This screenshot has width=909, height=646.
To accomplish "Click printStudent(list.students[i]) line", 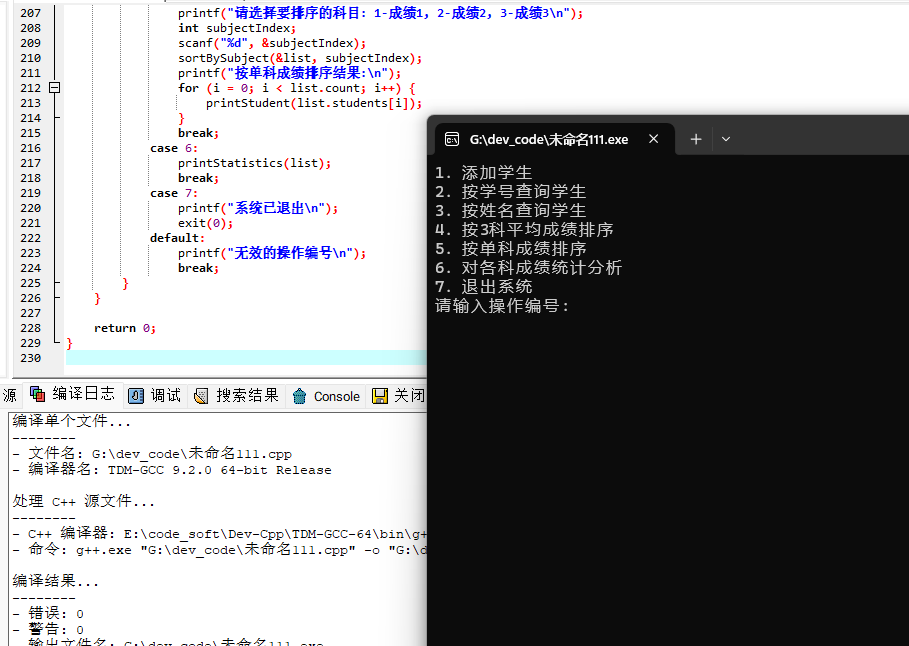I will (x=314, y=103).
